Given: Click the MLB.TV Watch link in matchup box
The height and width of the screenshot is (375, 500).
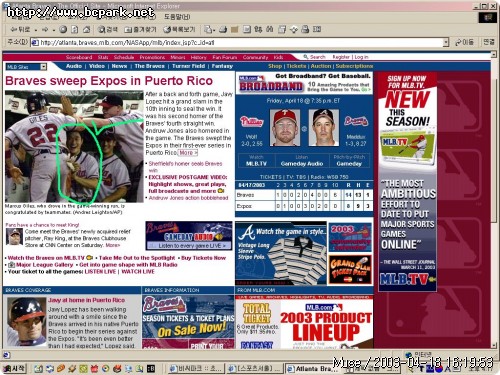Looking at the screenshot, I should point(256,164).
